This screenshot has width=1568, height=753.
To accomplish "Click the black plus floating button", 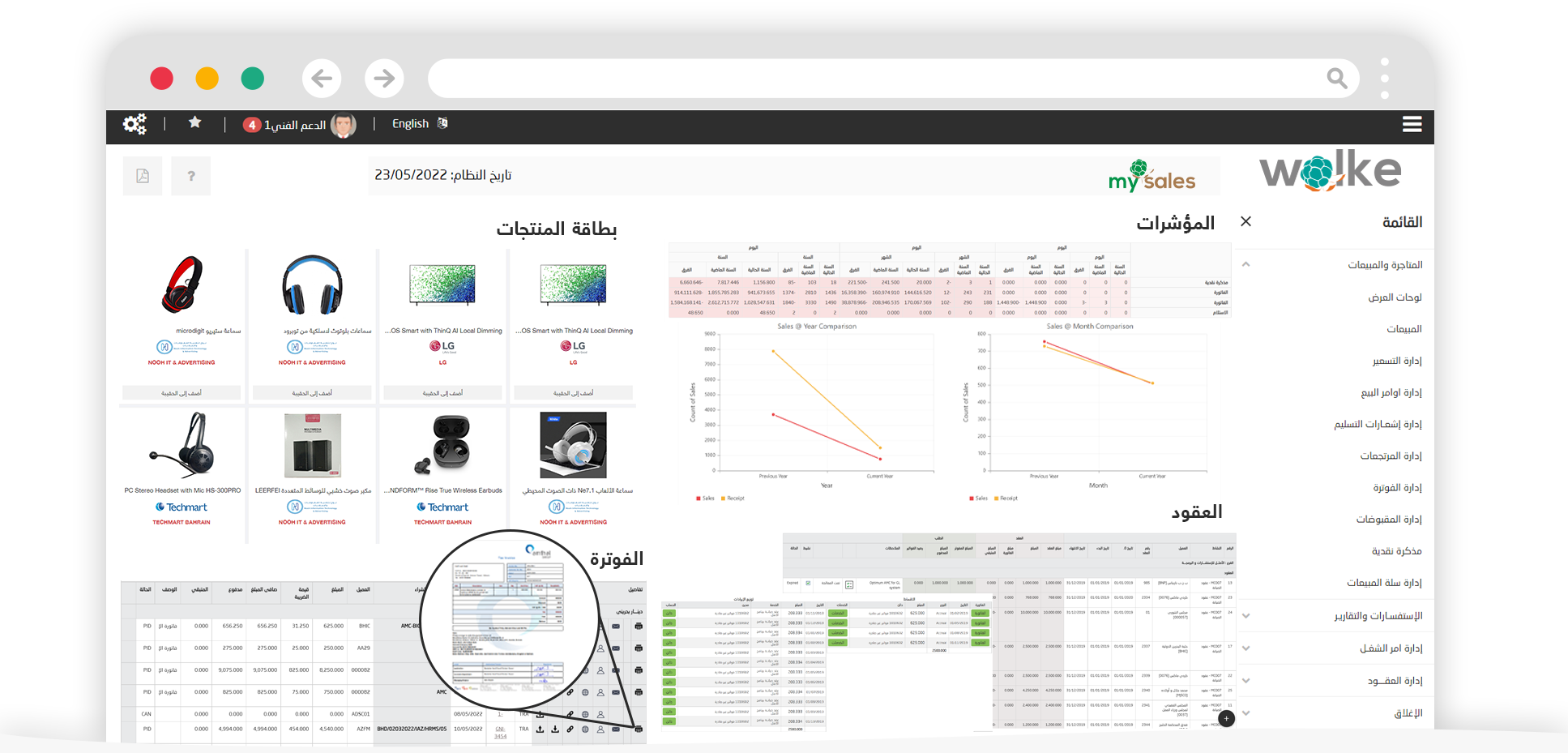I will pos(1226,718).
